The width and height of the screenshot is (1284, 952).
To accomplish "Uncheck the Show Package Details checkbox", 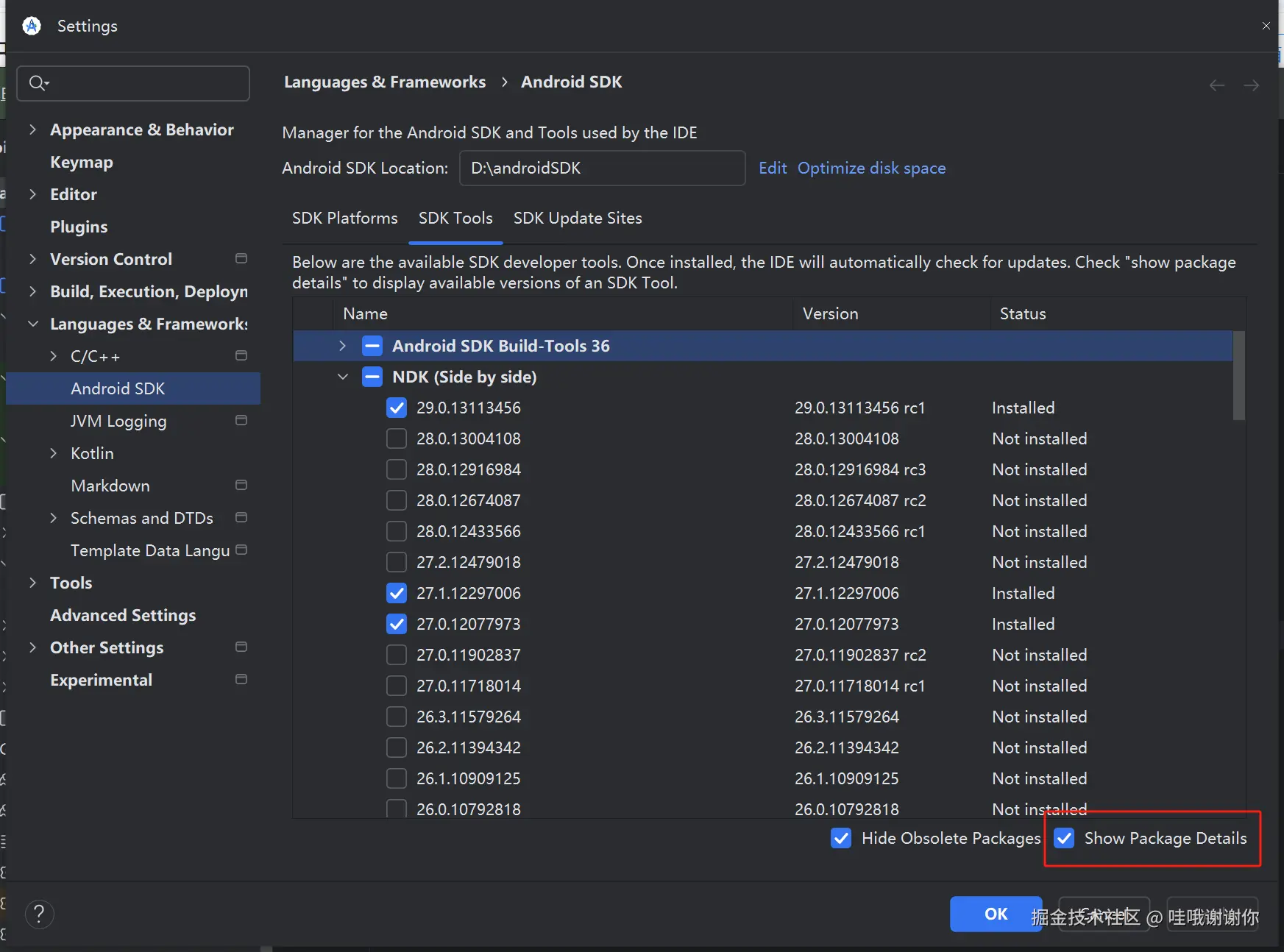I will click(1064, 838).
